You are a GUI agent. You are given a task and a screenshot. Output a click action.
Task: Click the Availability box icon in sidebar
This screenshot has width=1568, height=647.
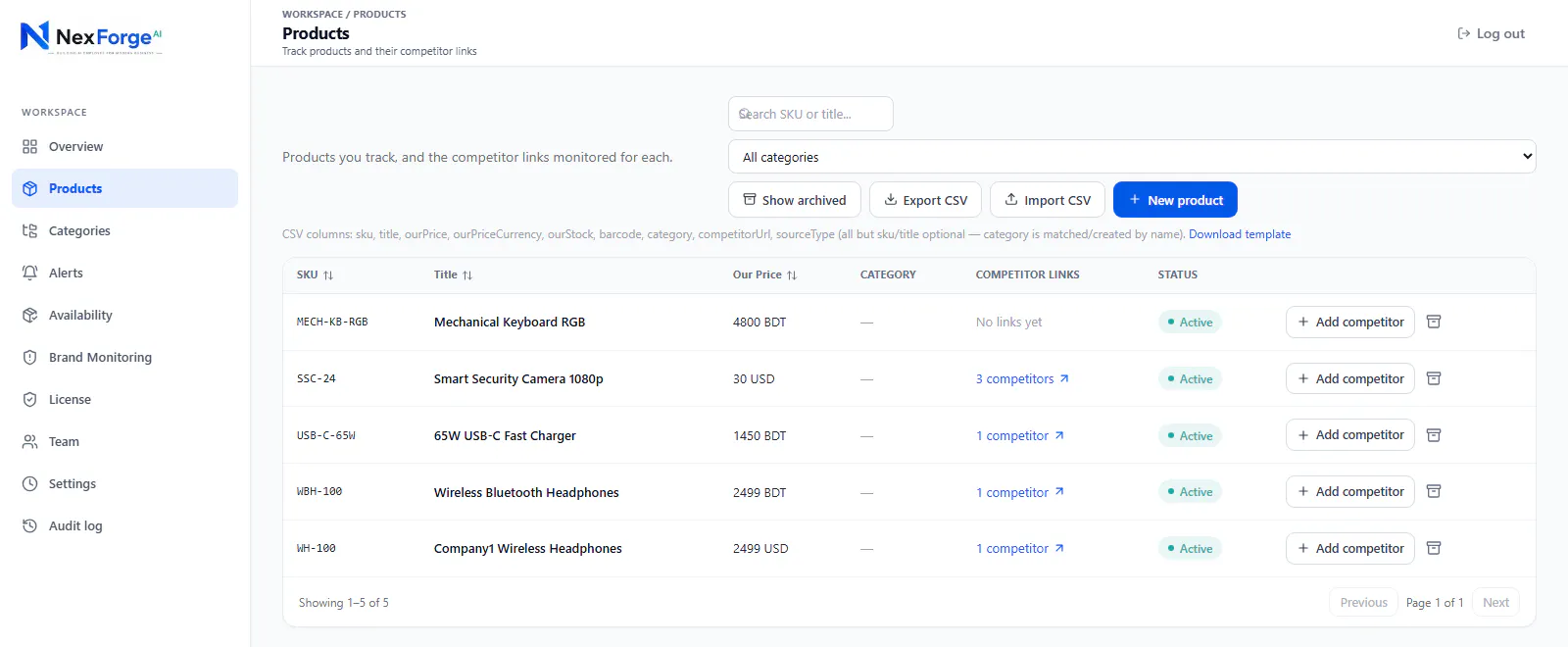[29, 316]
